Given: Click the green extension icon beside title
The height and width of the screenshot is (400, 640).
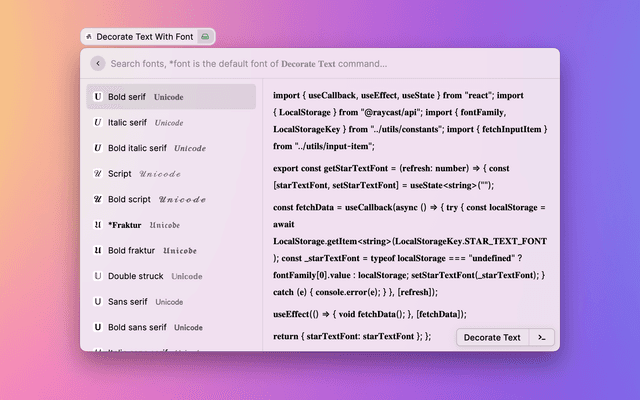Looking at the screenshot, I should coord(205,36).
